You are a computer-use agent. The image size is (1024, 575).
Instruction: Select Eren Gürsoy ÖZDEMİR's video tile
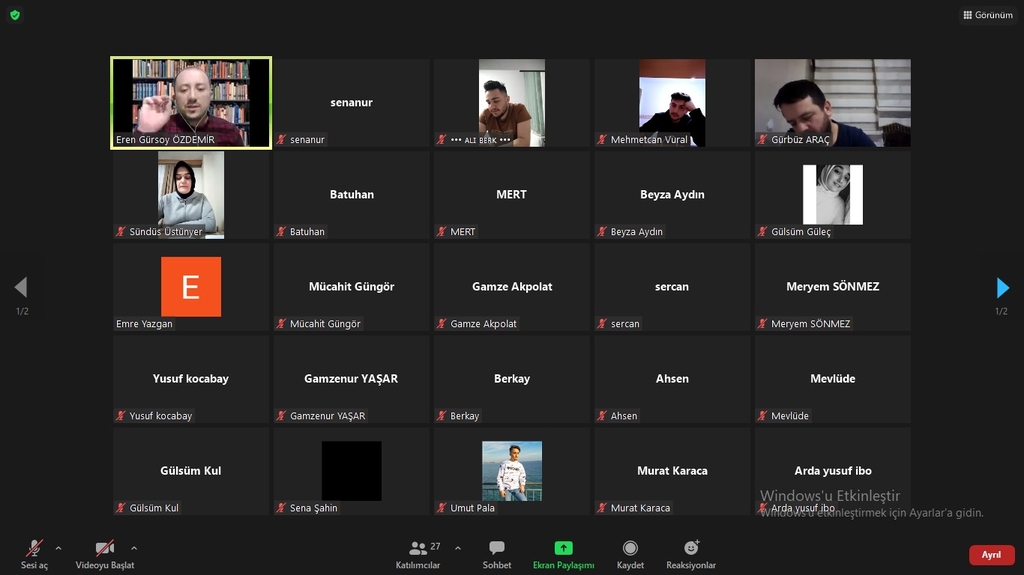pyautogui.click(x=191, y=103)
